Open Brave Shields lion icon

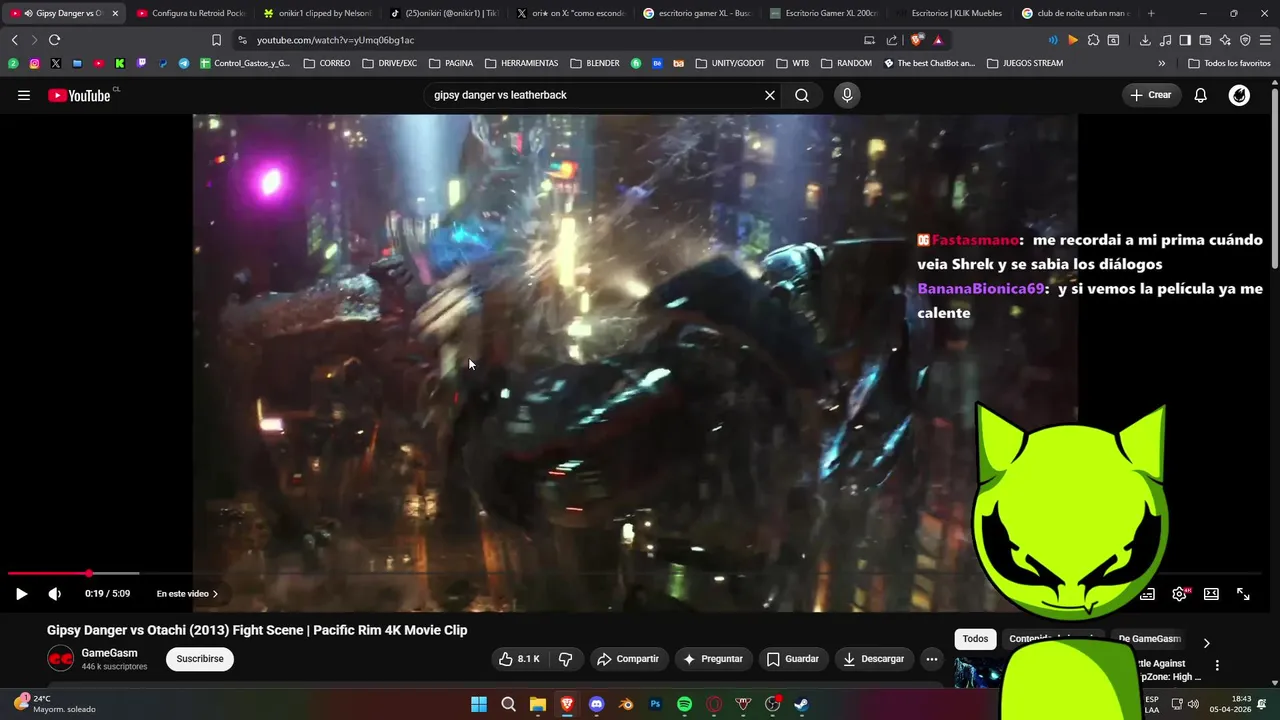pos(917,40)
